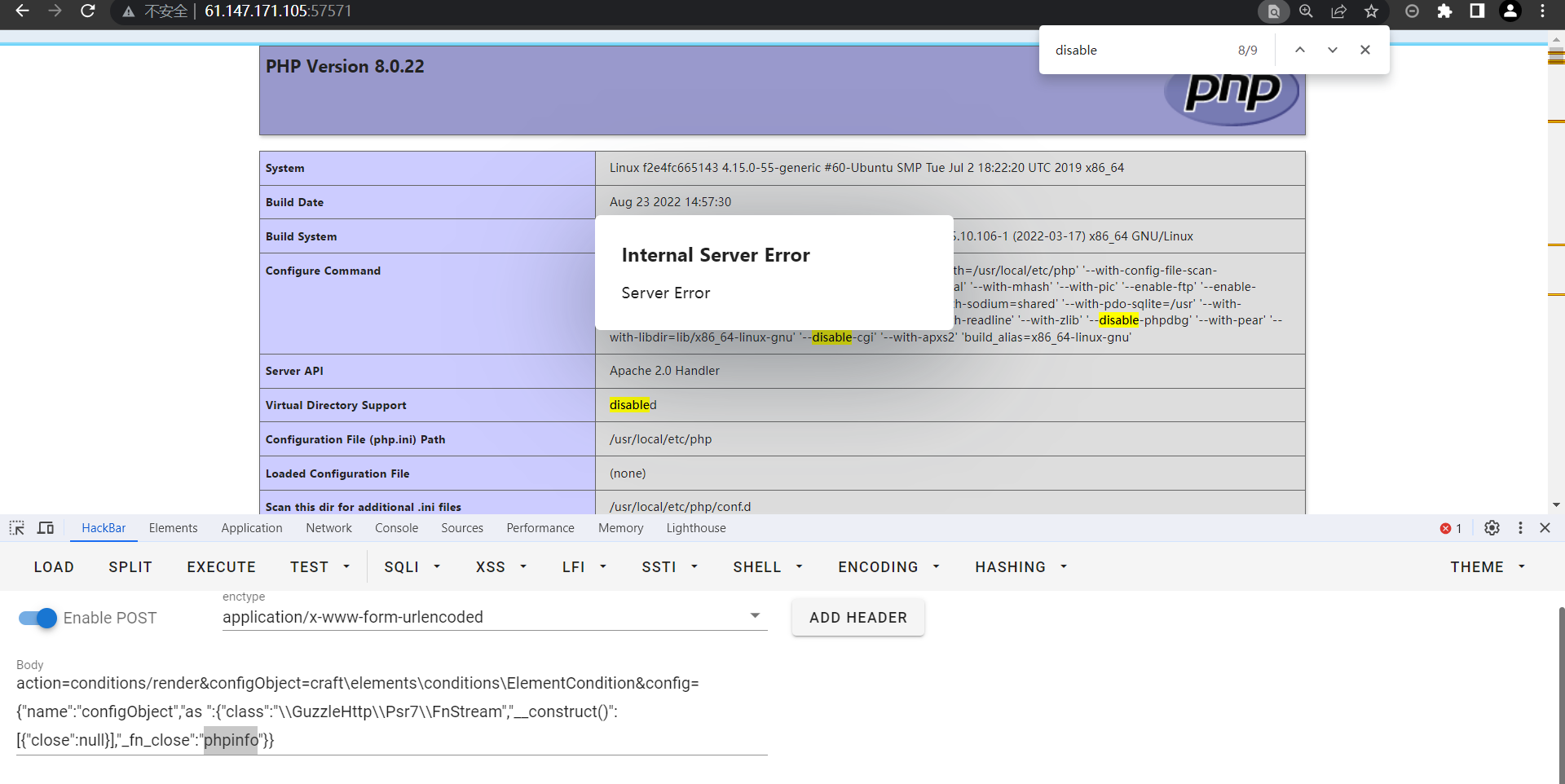The width and height of the screenshot is (1565, 784).
Task: Expand the SSTI dropdown
Action: click(x=670, y=567)
